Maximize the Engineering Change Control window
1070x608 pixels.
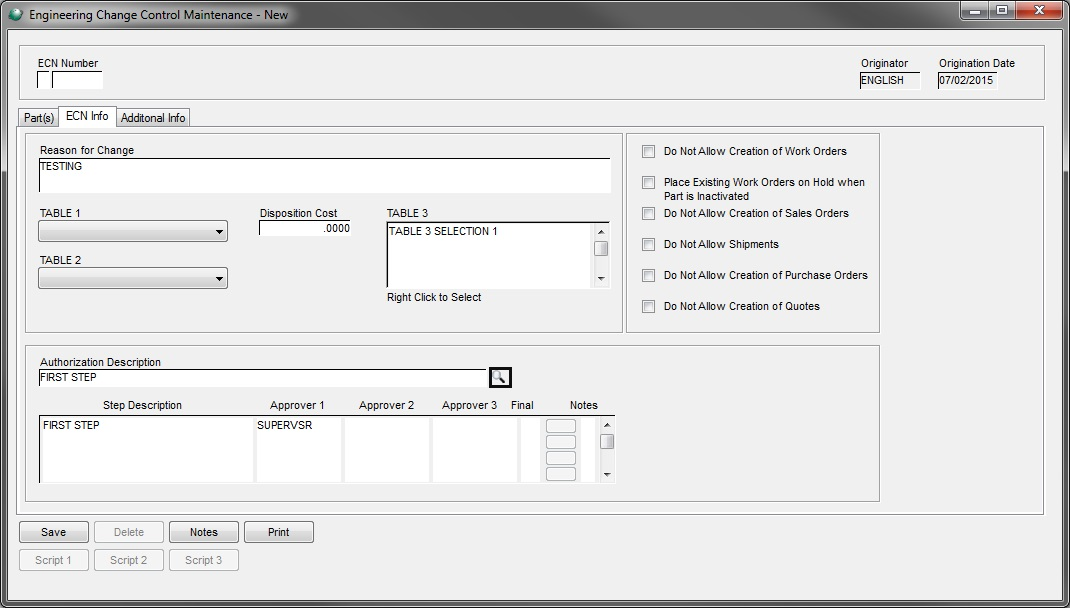pyautogui.click(x=1002, y=11)
